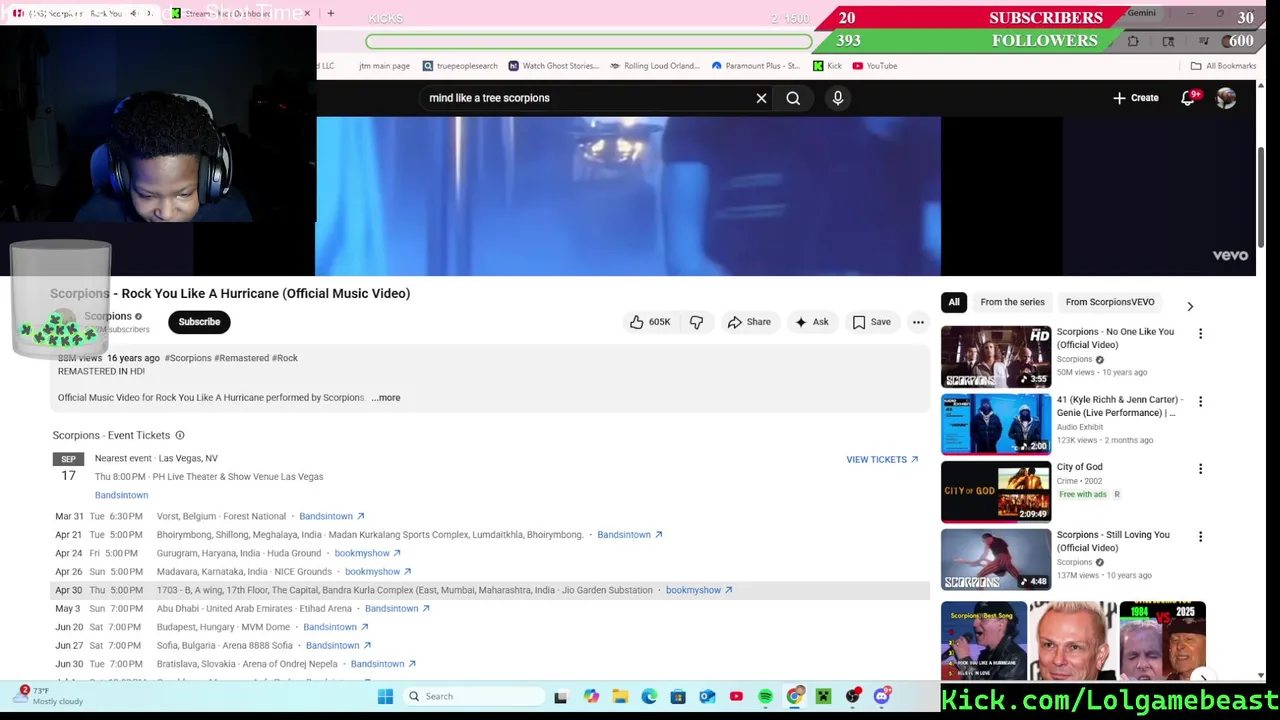
Task: Open bookmyshow link for Gurugram show
Action: click(x=367, y=553)
